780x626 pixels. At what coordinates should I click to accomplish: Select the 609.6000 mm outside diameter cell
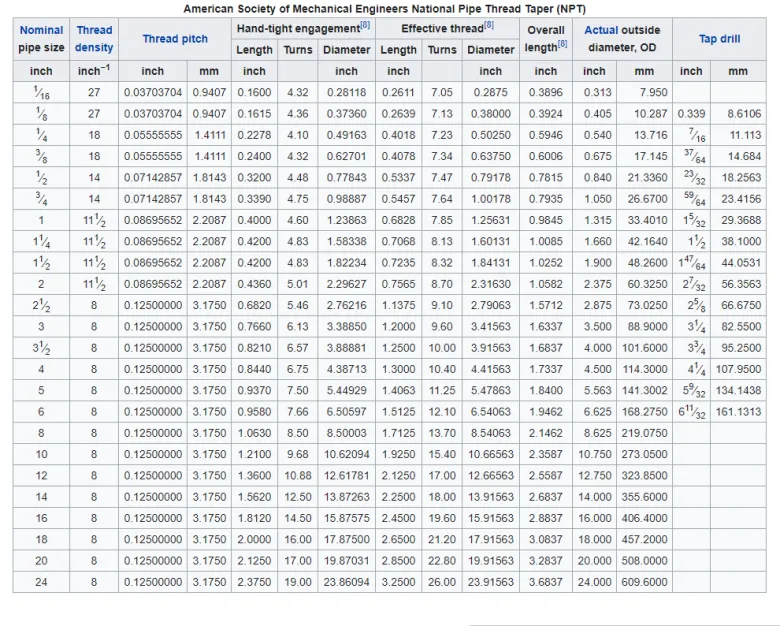643,582
